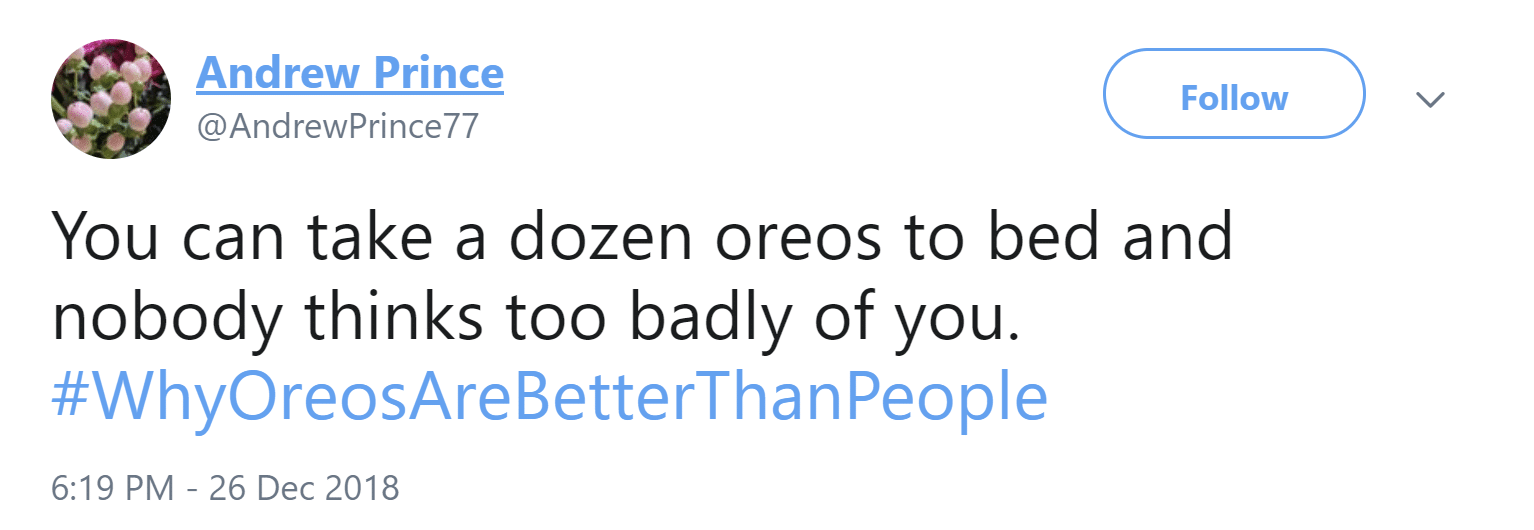Click the tweet's first line of text
The width and height of the screenshot is (1534, 530).
point(640,238)
